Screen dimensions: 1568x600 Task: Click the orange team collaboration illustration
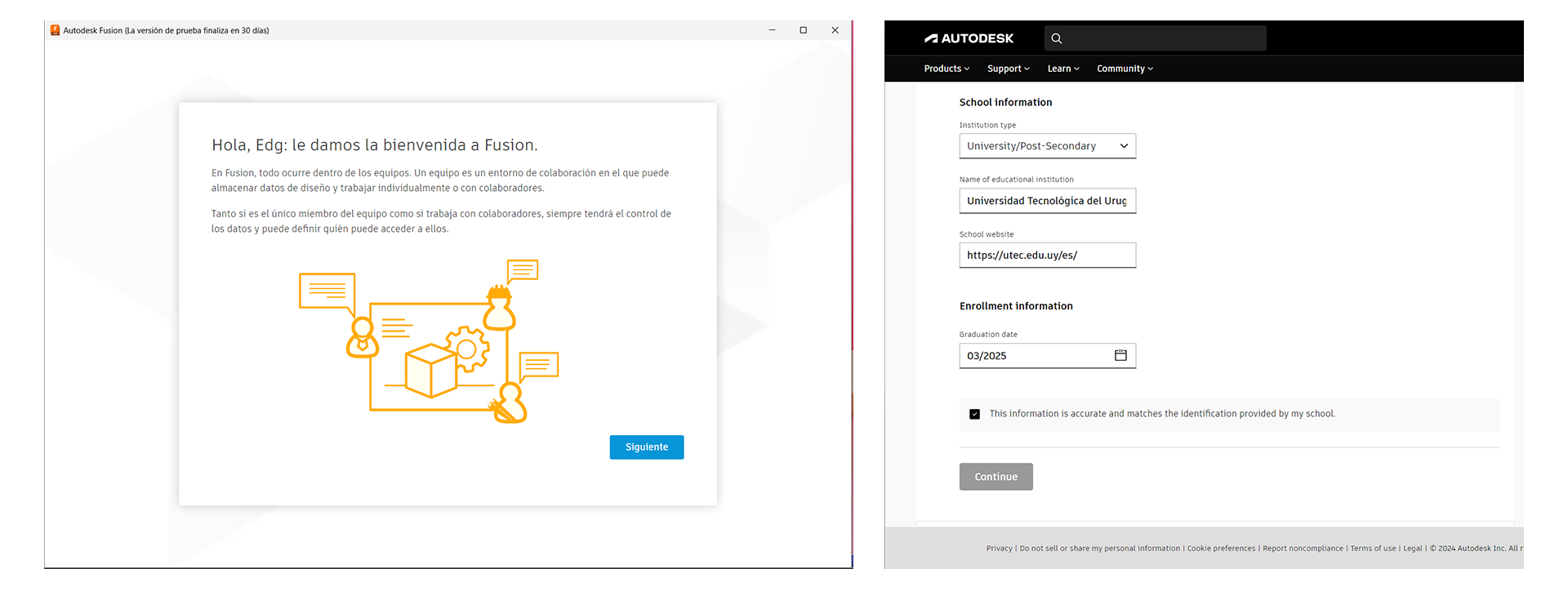(429, 341)
